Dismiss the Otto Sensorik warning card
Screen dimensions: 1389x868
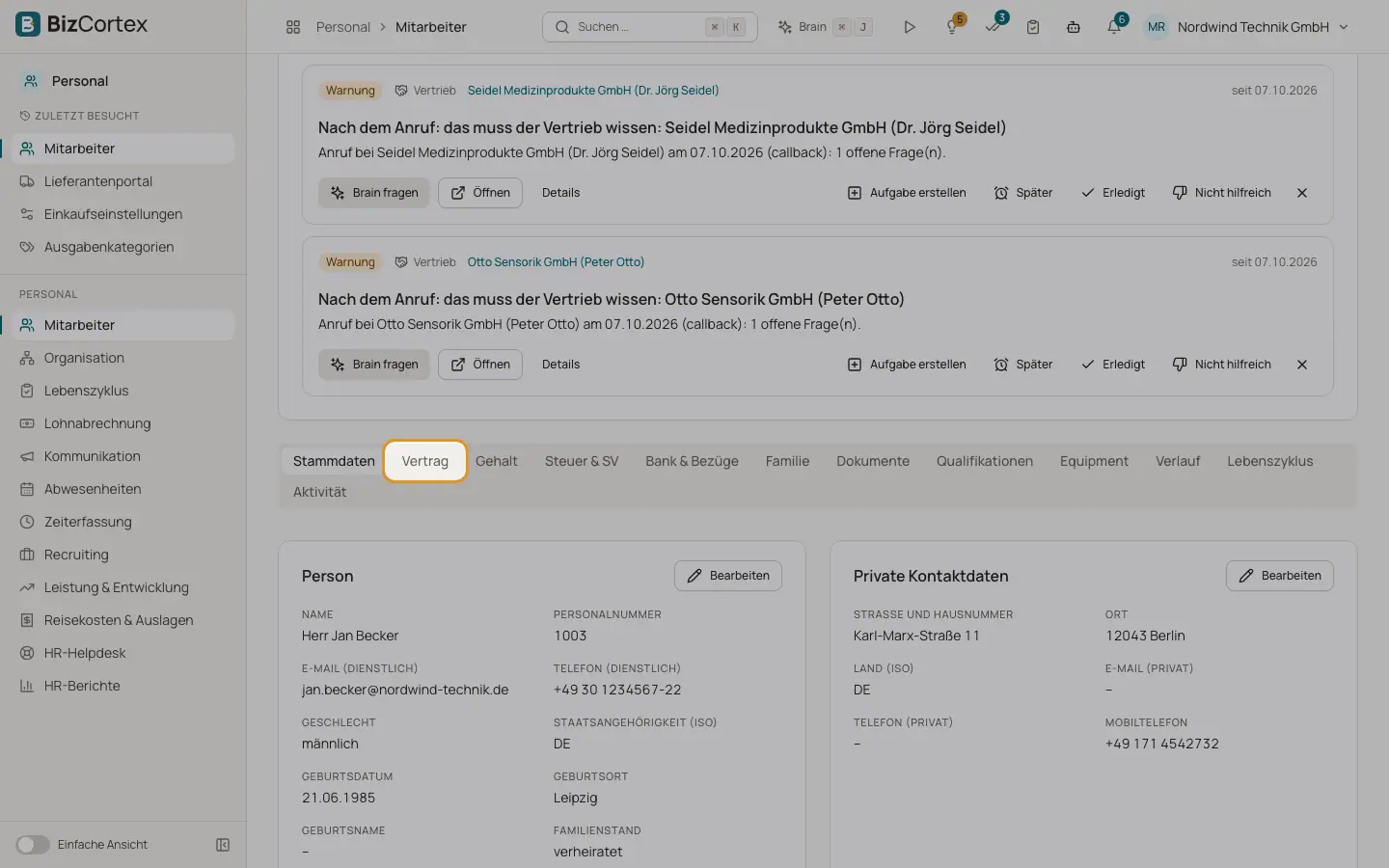(x=1302, y=365)
